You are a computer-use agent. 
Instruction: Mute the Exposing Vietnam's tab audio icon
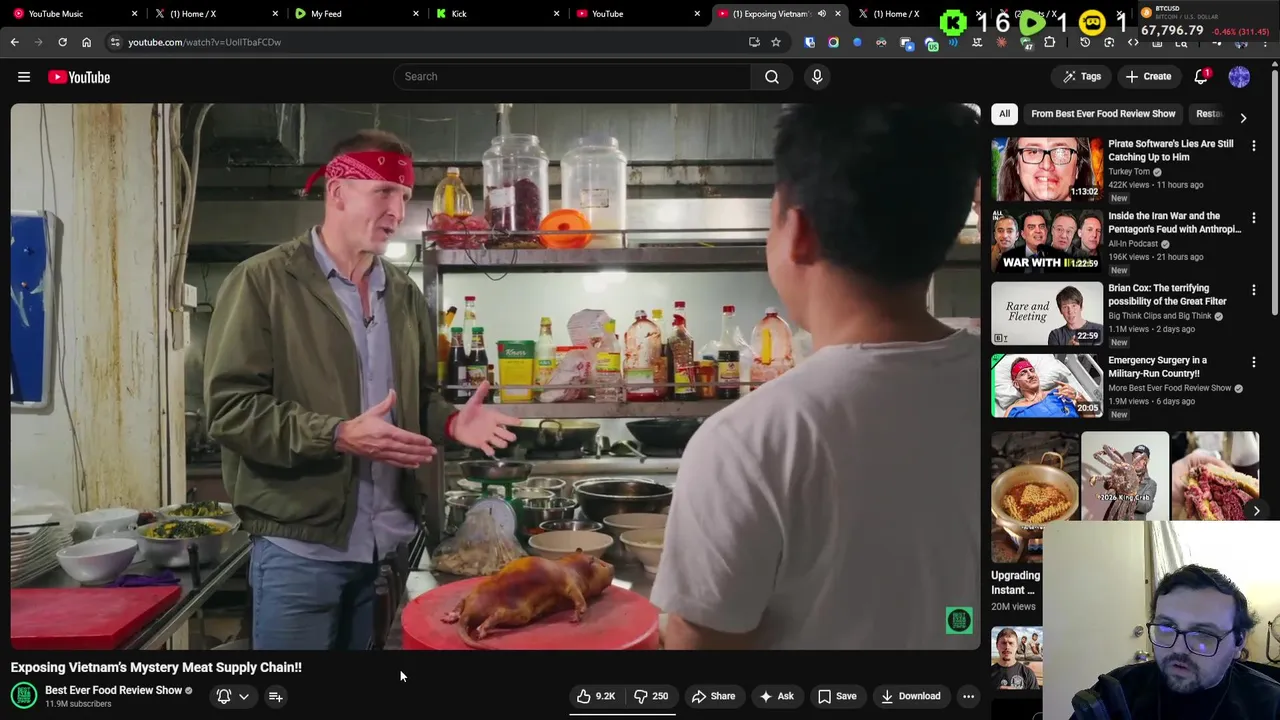click(x=821, y=14)
